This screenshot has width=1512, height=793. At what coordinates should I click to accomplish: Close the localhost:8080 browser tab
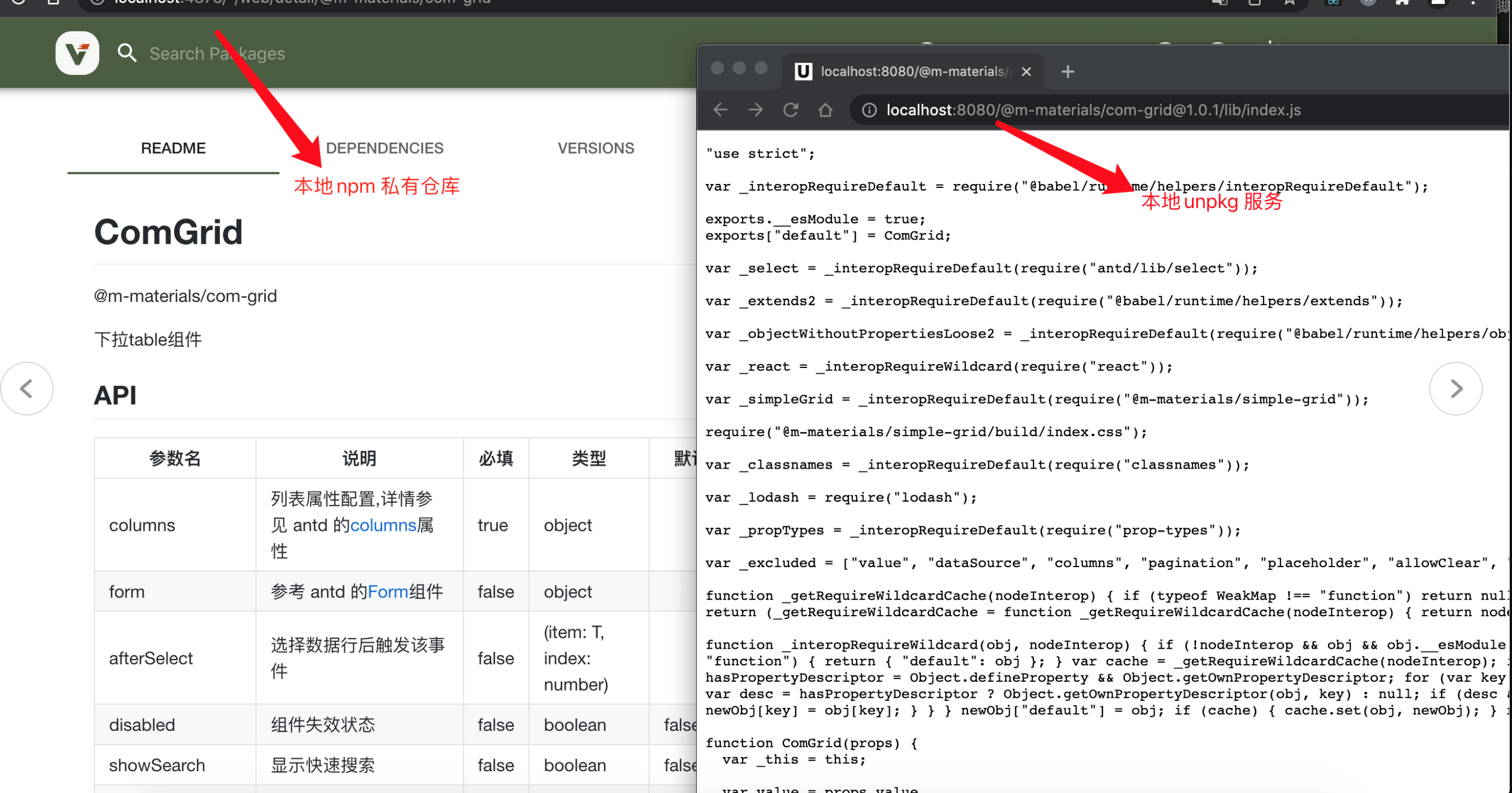(1026, 72)
